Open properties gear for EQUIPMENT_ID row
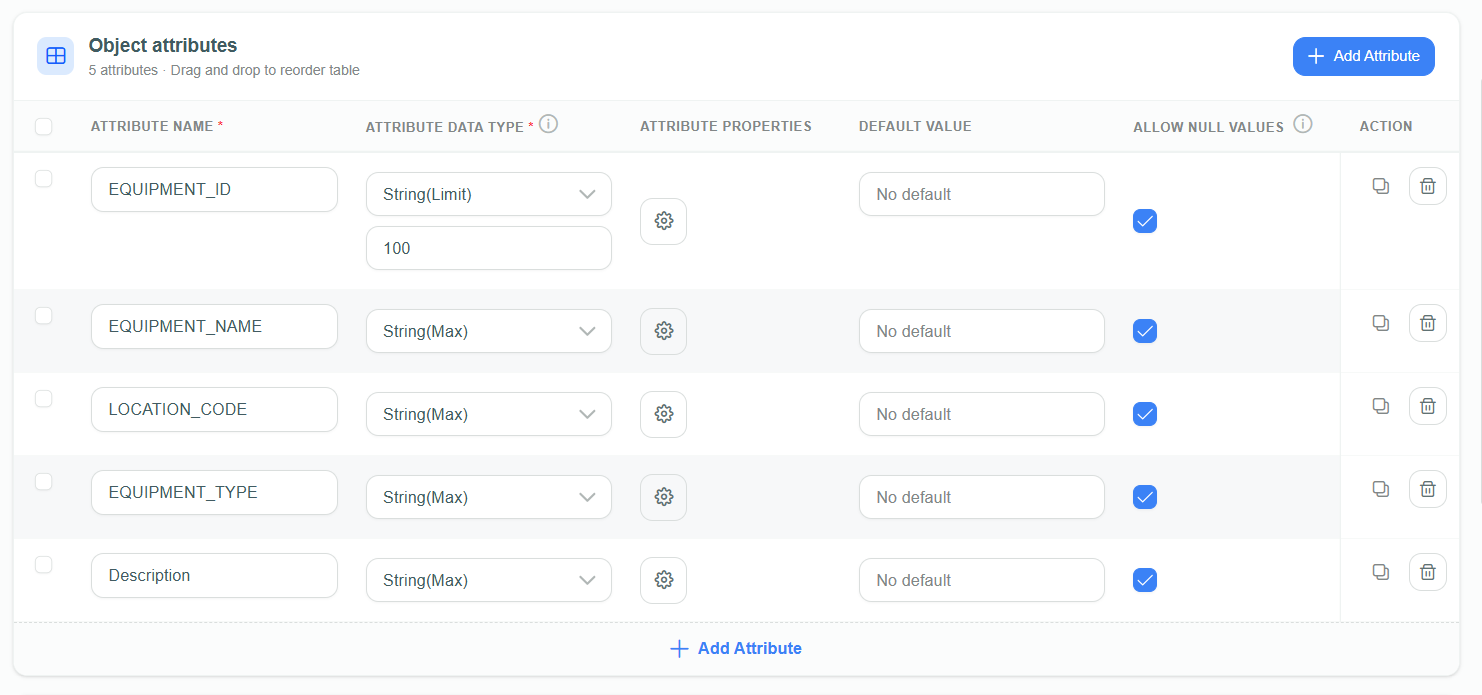 pyautogui.click(x=663, y=221)
